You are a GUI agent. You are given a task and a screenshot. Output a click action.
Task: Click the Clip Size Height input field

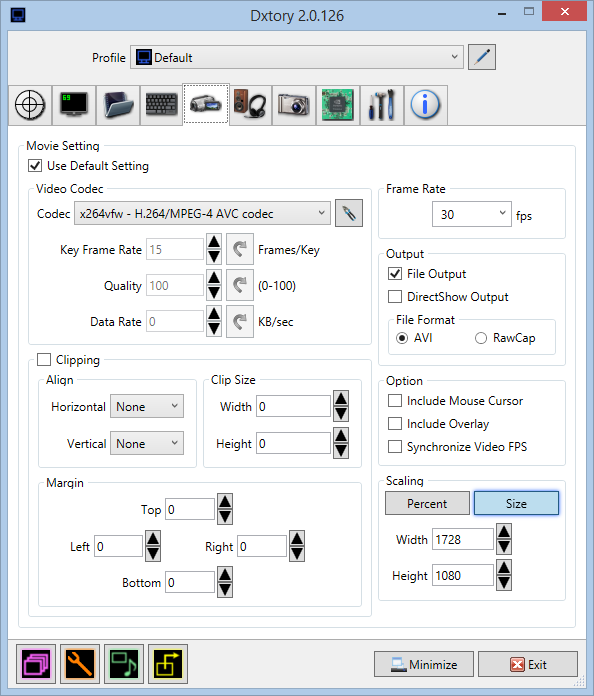(x=293, y=443)
